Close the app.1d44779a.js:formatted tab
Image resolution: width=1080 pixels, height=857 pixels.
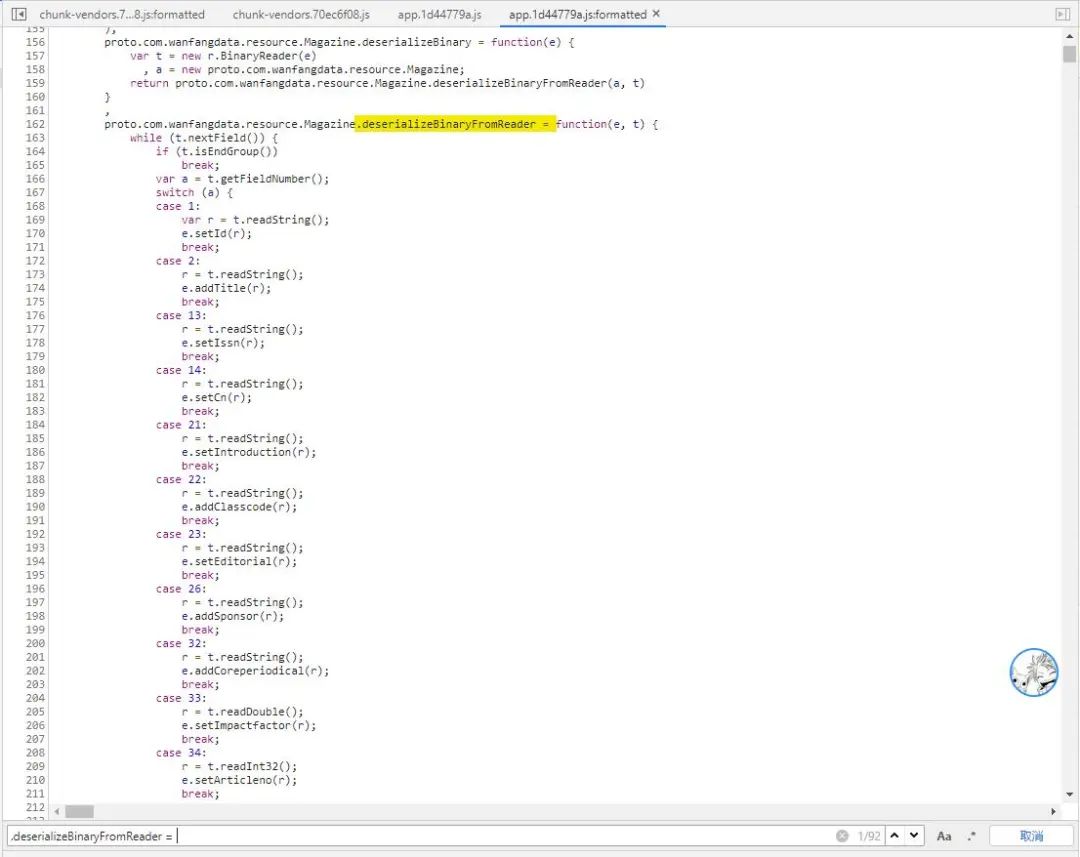656,14
